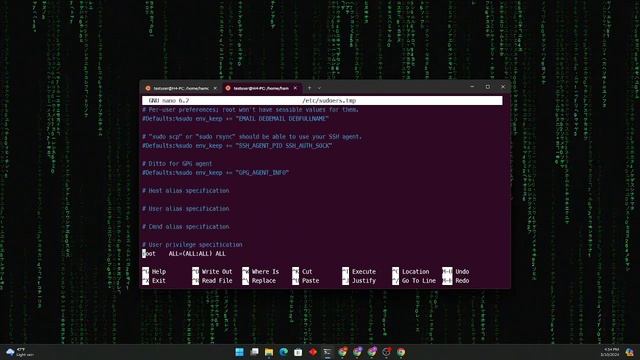Click the colorful system tray icon beside the clock
Viewport: 640px width, 360px height.
pyautogui.click(x=630, y=352)
